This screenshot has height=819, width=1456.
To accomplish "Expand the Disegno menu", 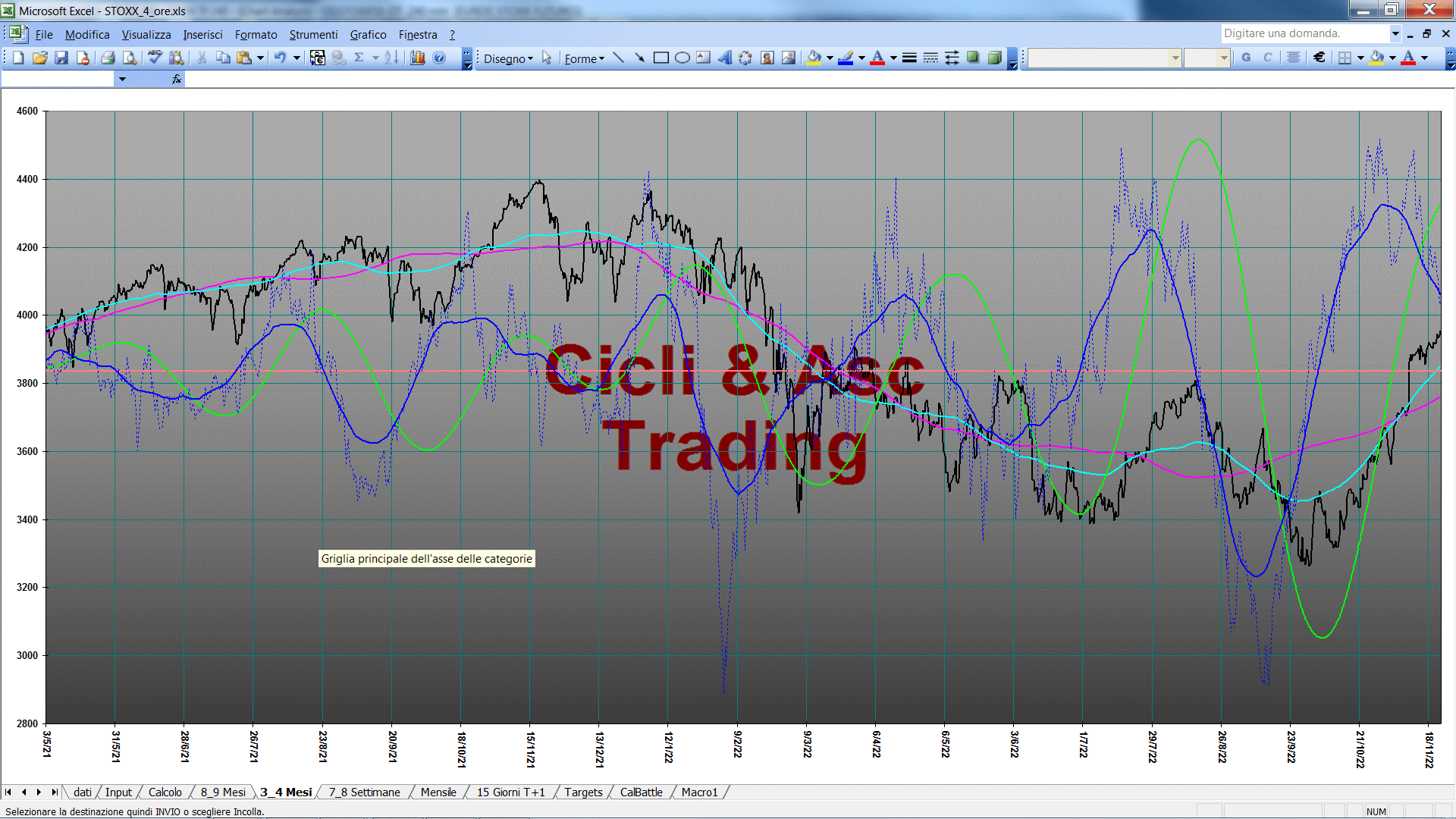I will click(508, 58).
